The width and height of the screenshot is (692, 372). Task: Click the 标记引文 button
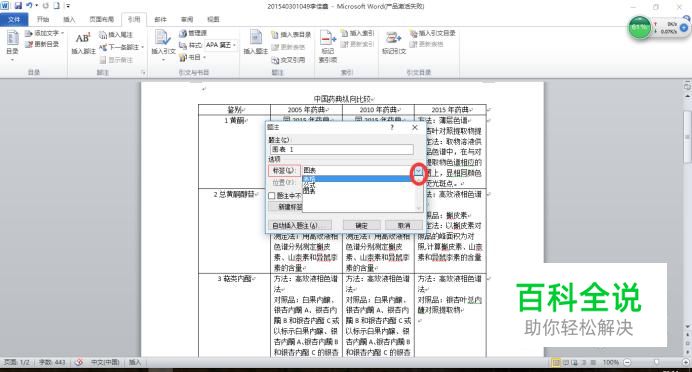(394, 43)
